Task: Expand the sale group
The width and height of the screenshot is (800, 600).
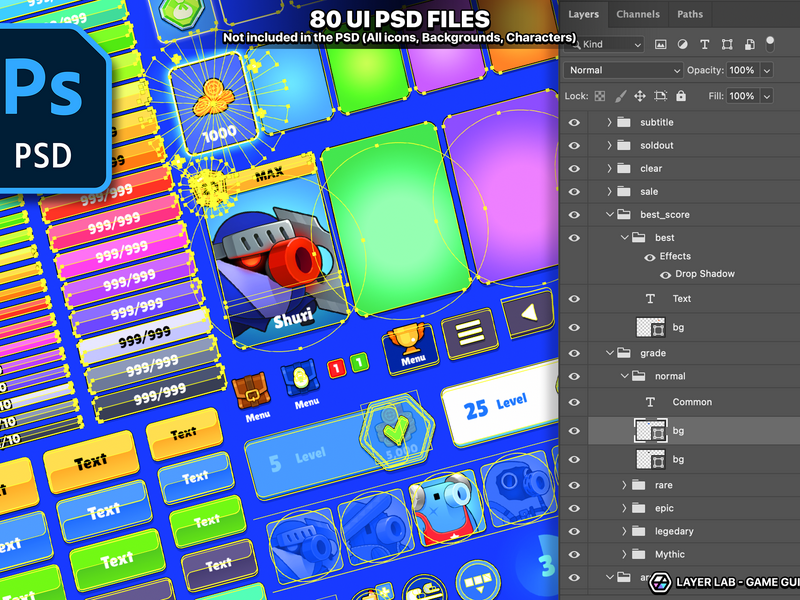Action: [609, 191]
